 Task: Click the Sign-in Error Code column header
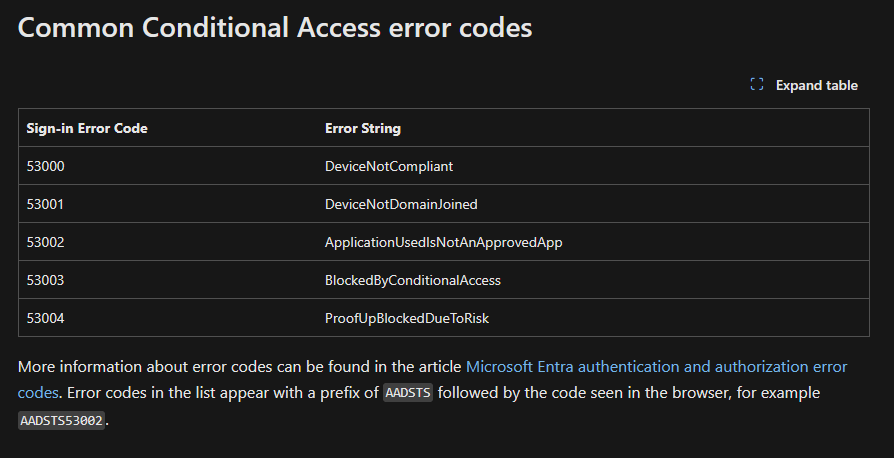[x=87, y=128]
